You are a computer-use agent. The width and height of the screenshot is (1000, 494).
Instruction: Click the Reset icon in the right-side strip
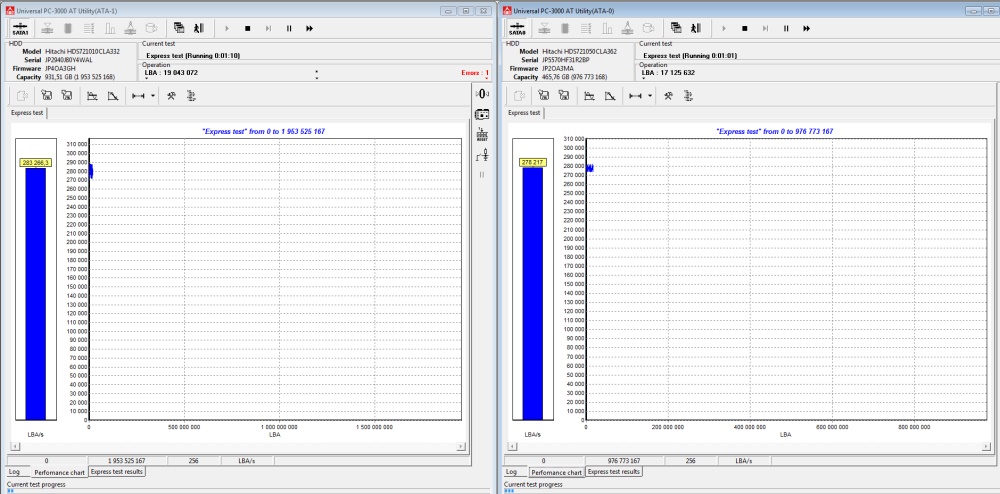pyautogui.click(x=481, y=135)
